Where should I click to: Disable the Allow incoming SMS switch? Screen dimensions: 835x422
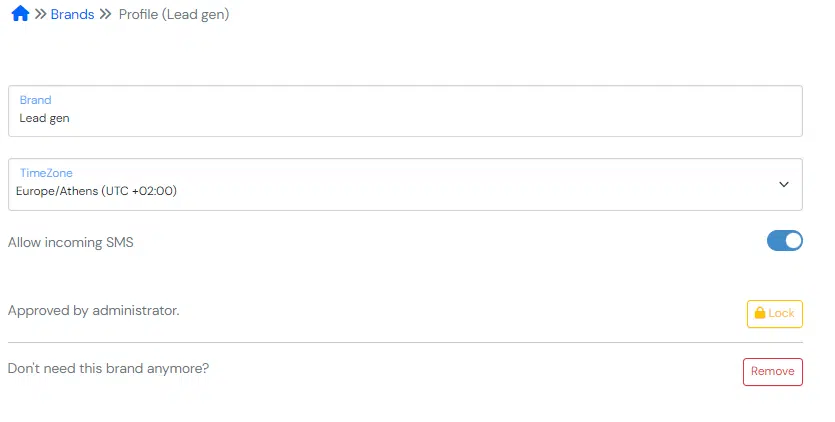pyautogui.click(x=784, y=241)
